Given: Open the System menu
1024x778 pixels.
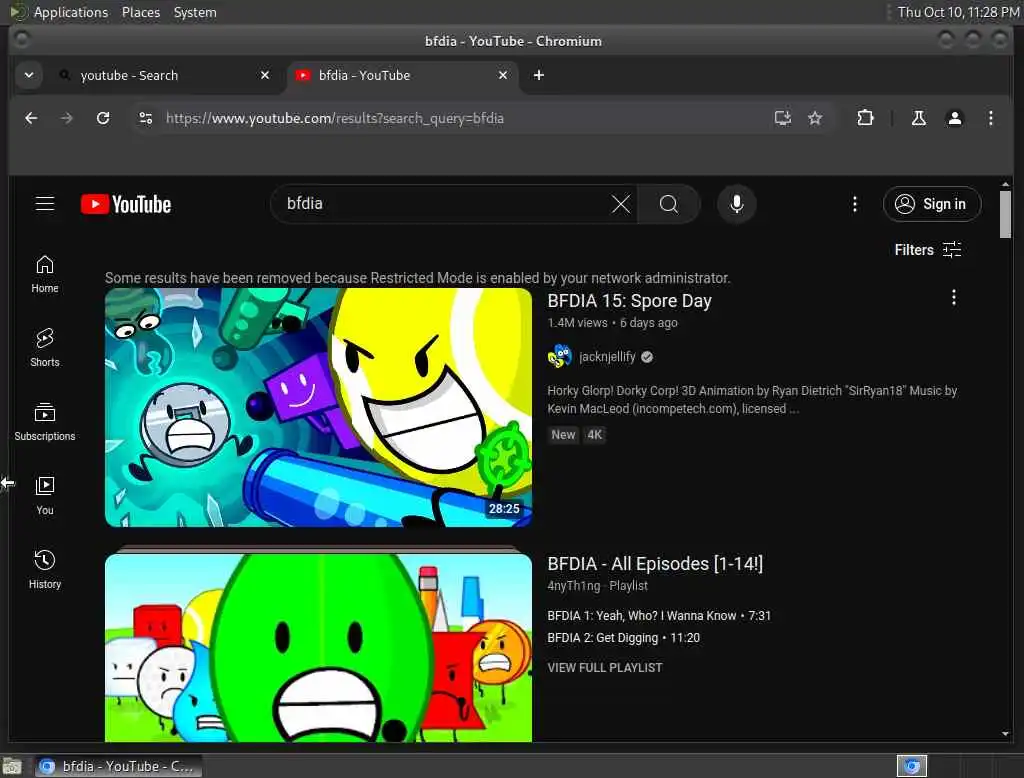Looking at the screenshot, I should (x=195, y=12).
